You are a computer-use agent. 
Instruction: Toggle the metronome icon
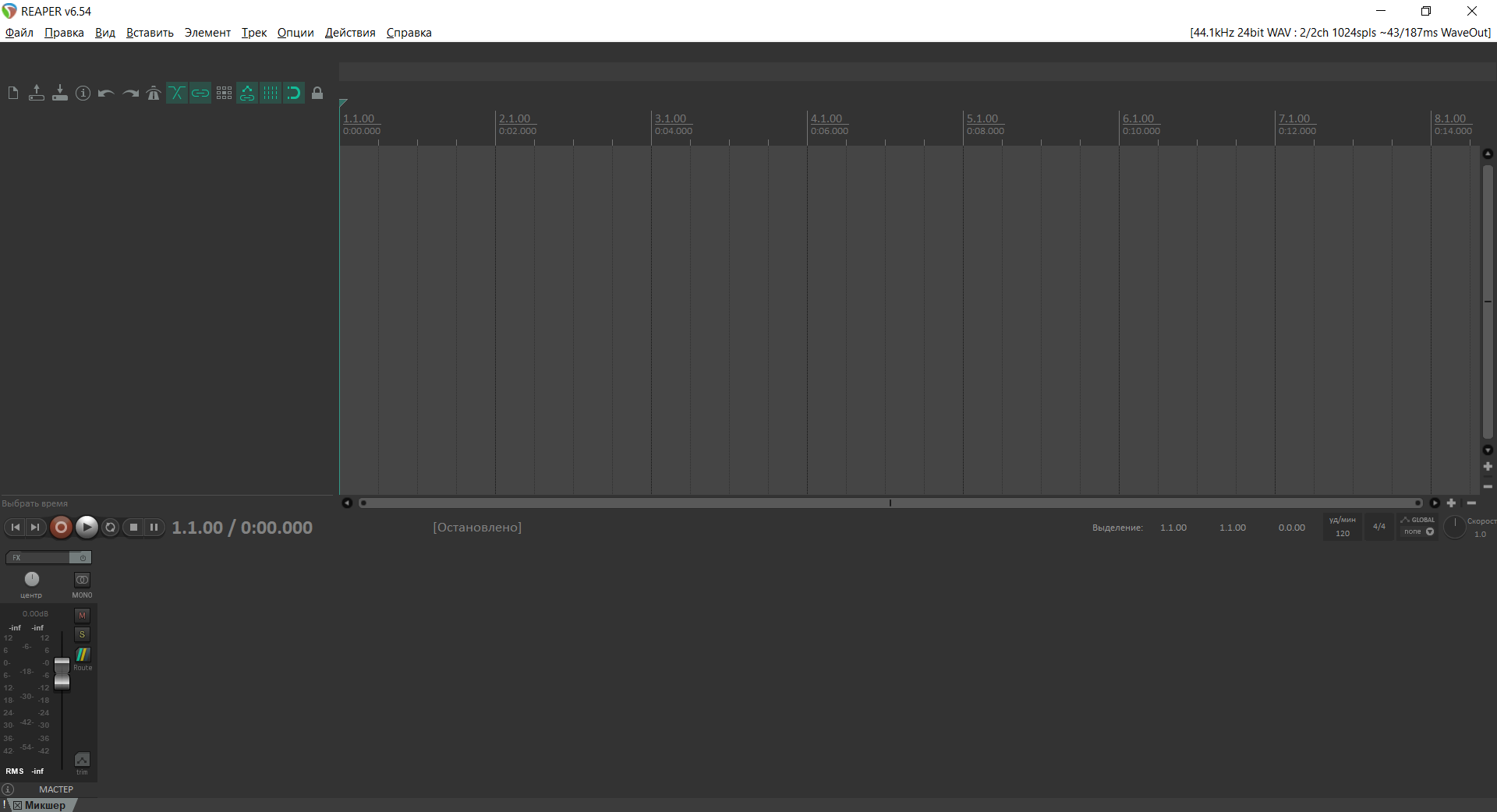pos(154,94)
